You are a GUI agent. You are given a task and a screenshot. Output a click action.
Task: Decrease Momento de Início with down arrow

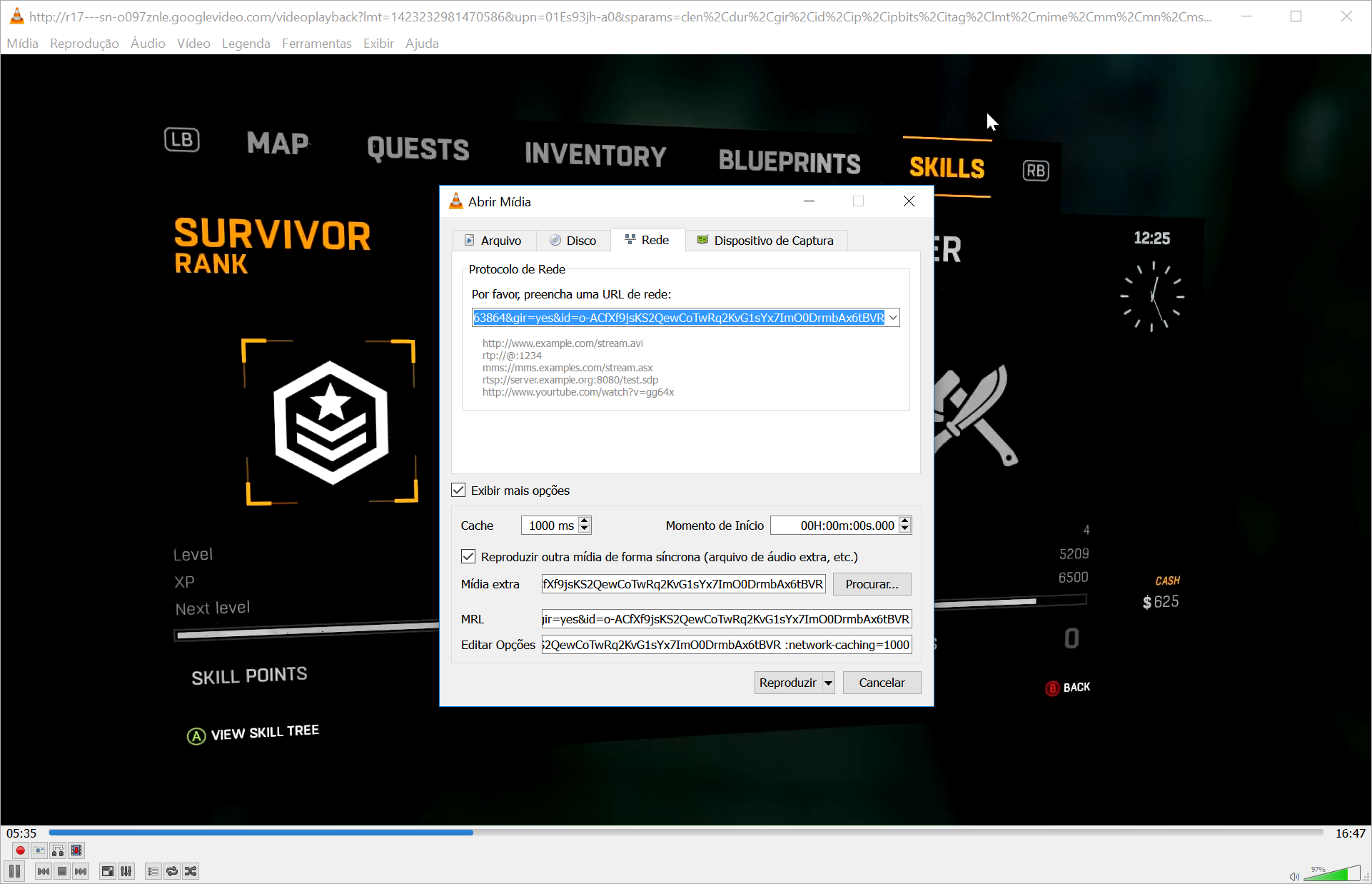(905, 530)
